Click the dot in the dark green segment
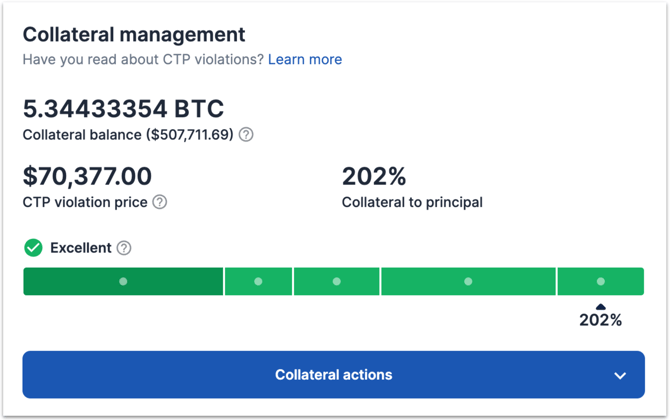The image size is (670, 420). point(123,282)
